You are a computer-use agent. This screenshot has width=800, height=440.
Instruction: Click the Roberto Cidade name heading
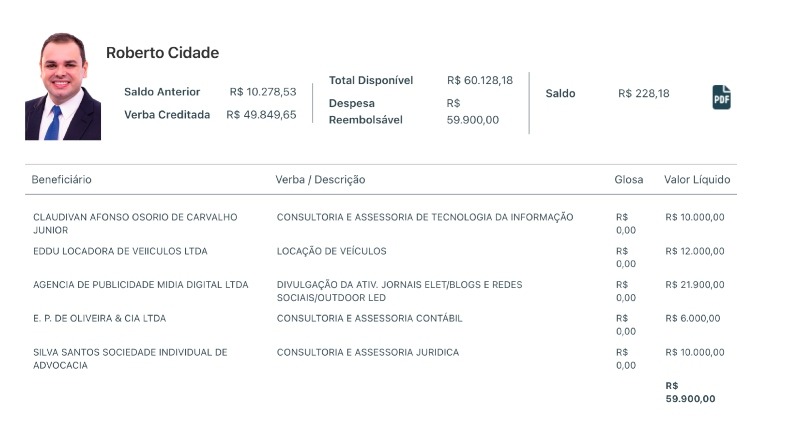(162, 53)
